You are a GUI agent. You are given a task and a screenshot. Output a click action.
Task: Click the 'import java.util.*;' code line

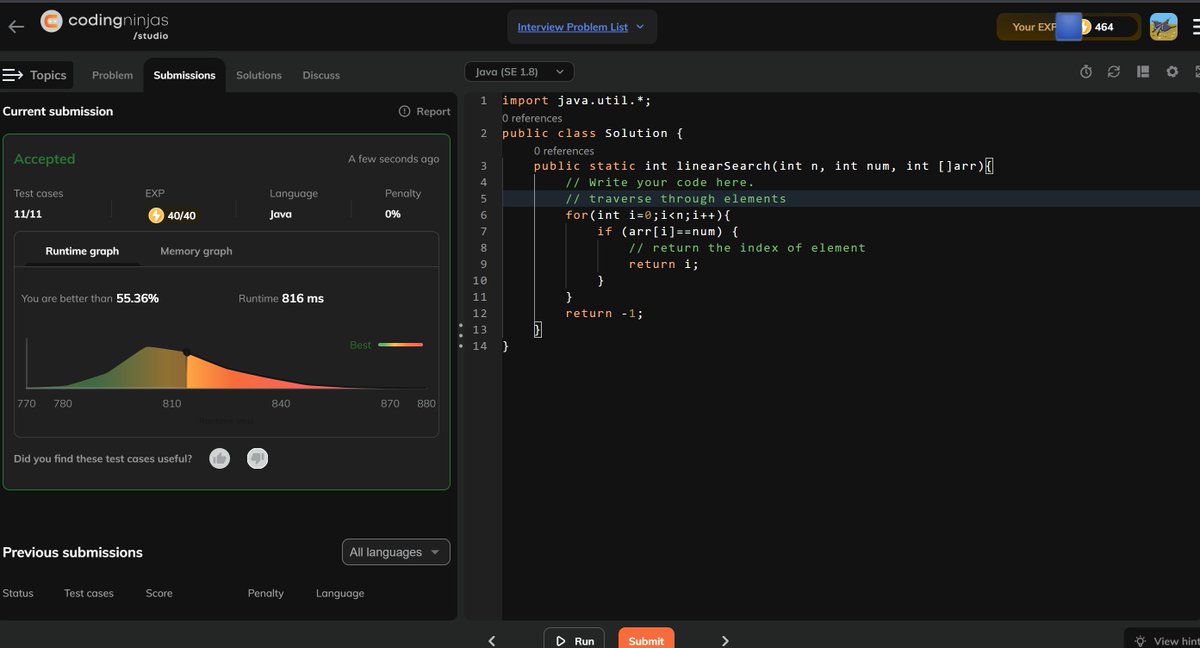577,100
